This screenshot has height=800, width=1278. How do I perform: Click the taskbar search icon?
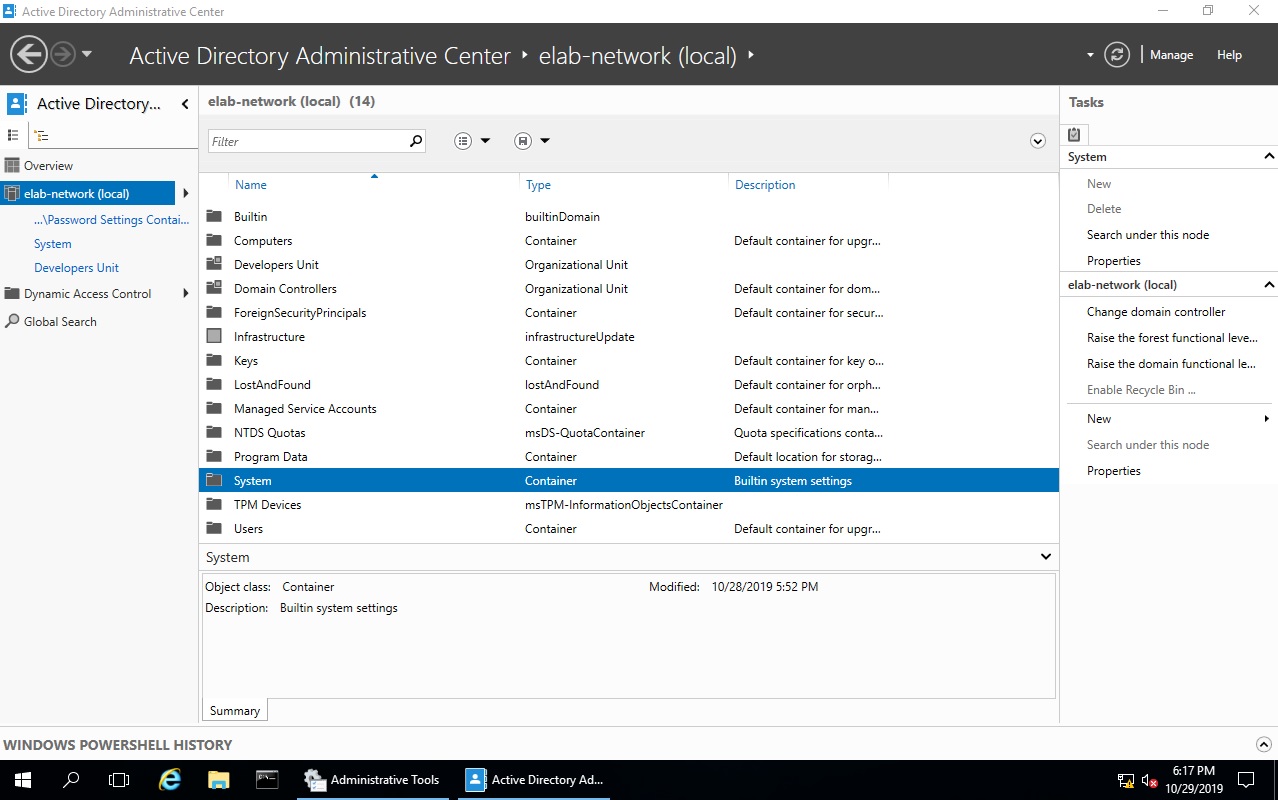click(71, 780)
